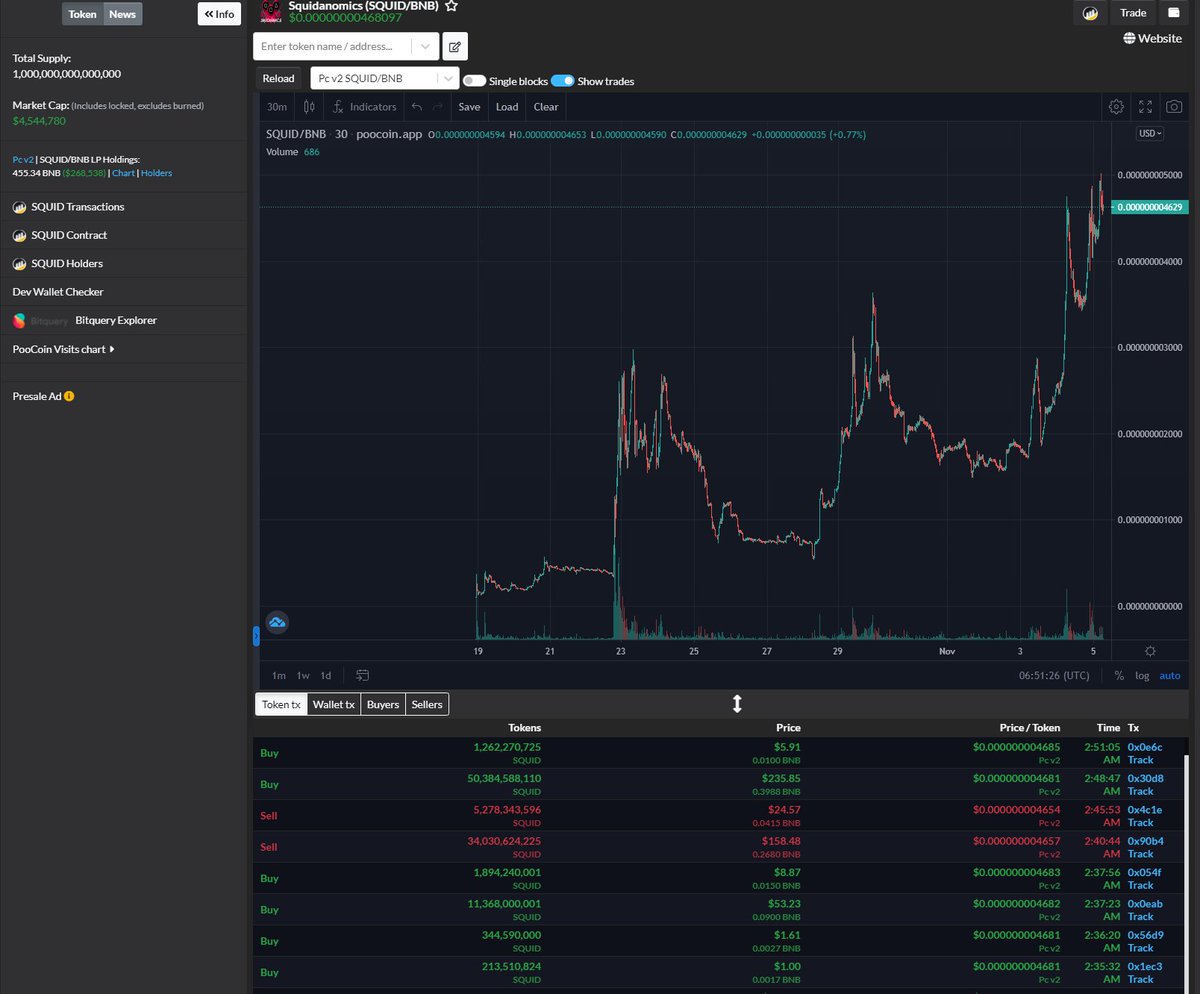Clear the chart drawings

546,107
